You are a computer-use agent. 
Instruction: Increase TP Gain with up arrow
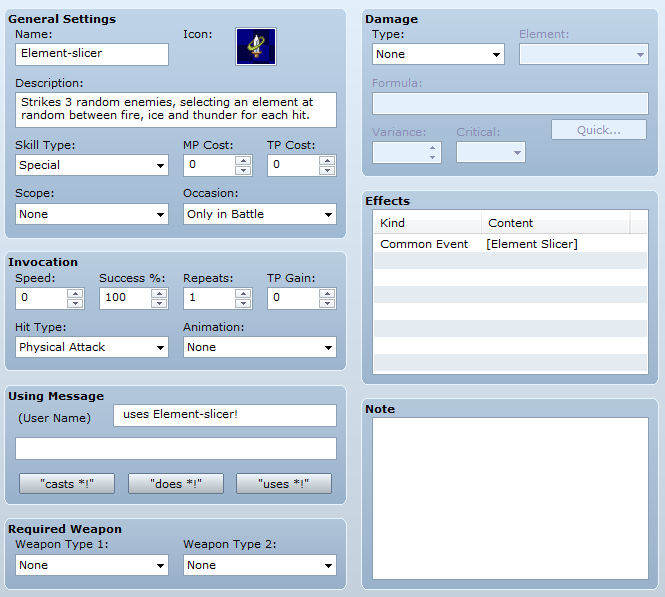point(327,293)
